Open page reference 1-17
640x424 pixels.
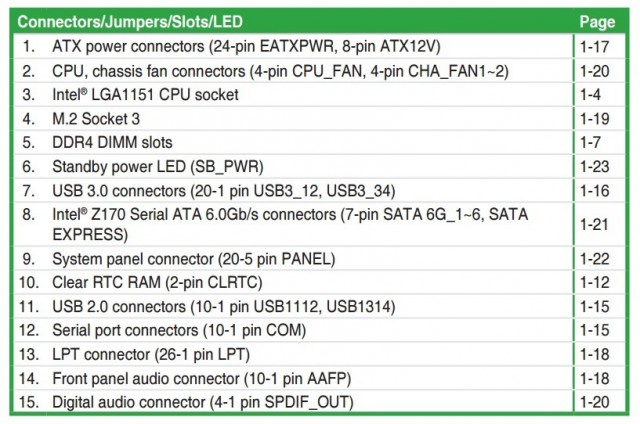pyautogui.click(x=594, y=47)
